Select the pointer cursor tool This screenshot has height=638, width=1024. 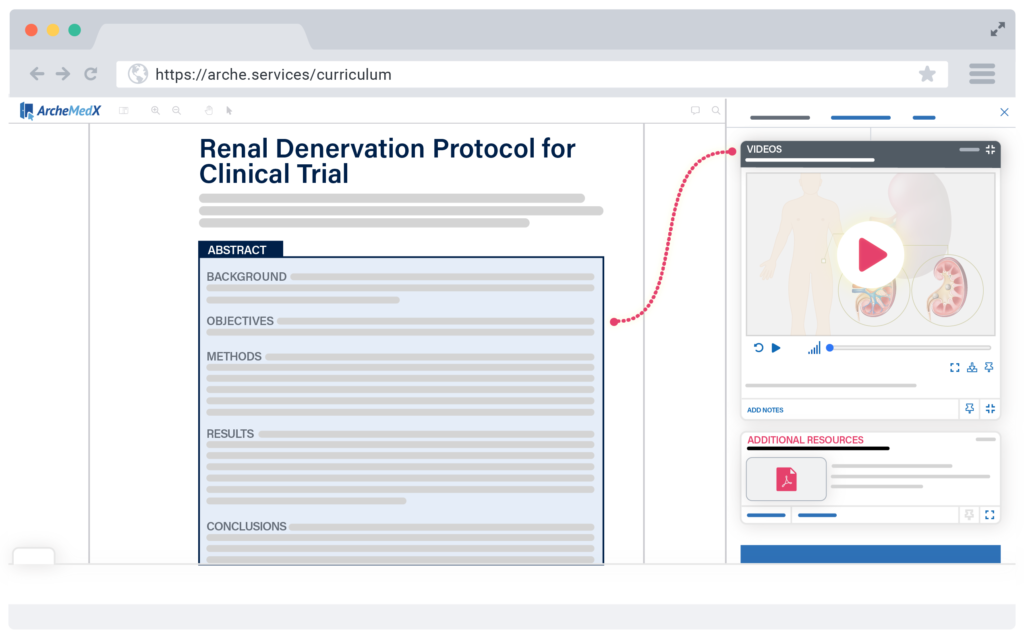(x=229, y=110)
